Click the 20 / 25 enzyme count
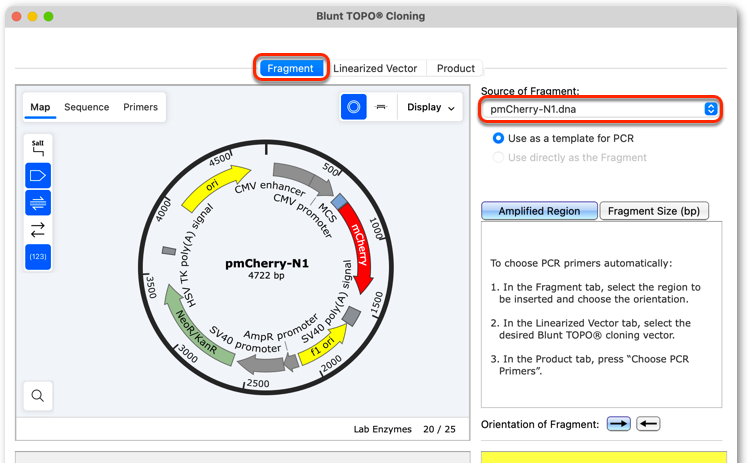This screenshot has width=748, height=463. (x=439, y=429)
